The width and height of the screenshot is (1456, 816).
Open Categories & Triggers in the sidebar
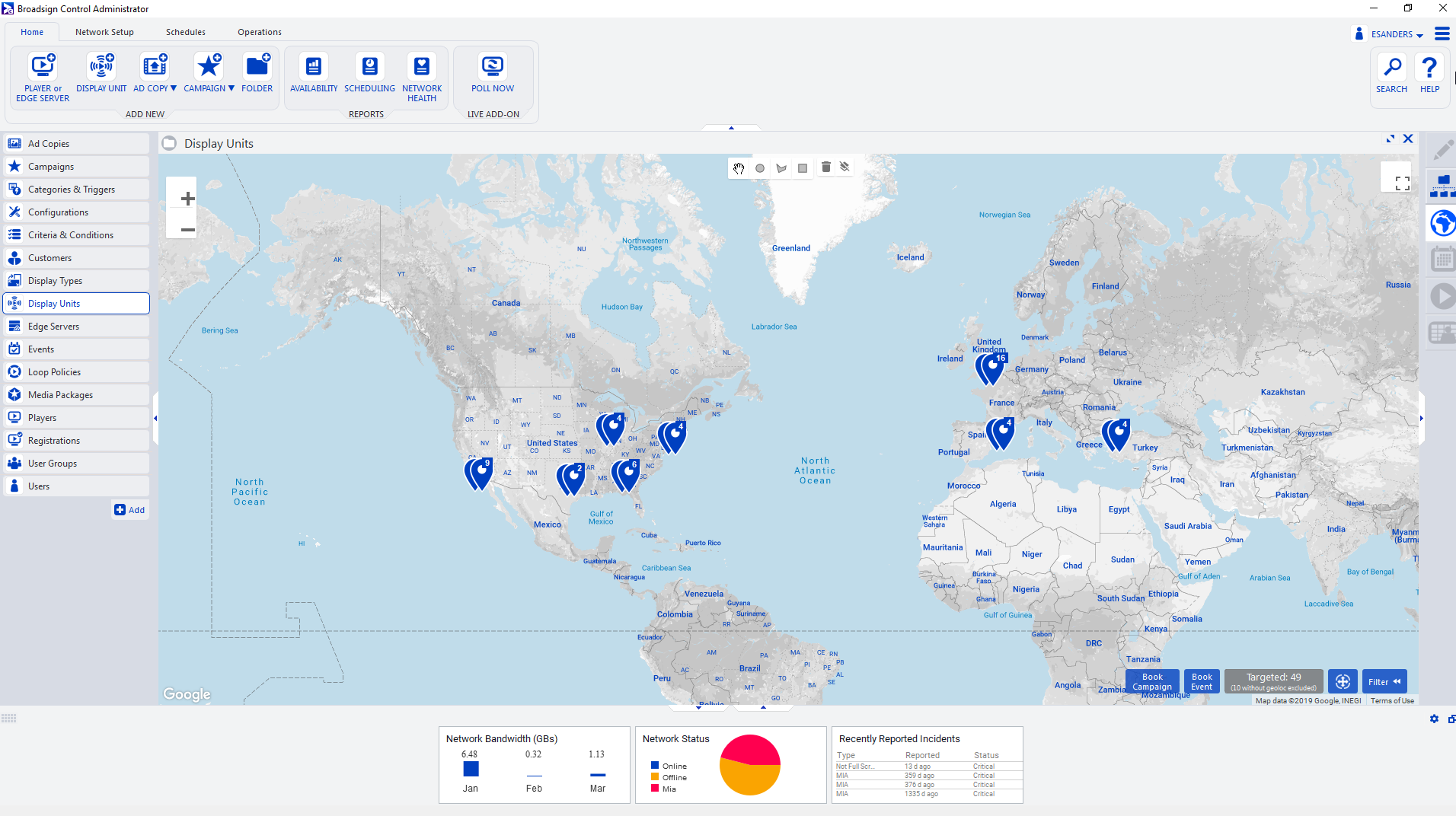[x=76, y=189]
